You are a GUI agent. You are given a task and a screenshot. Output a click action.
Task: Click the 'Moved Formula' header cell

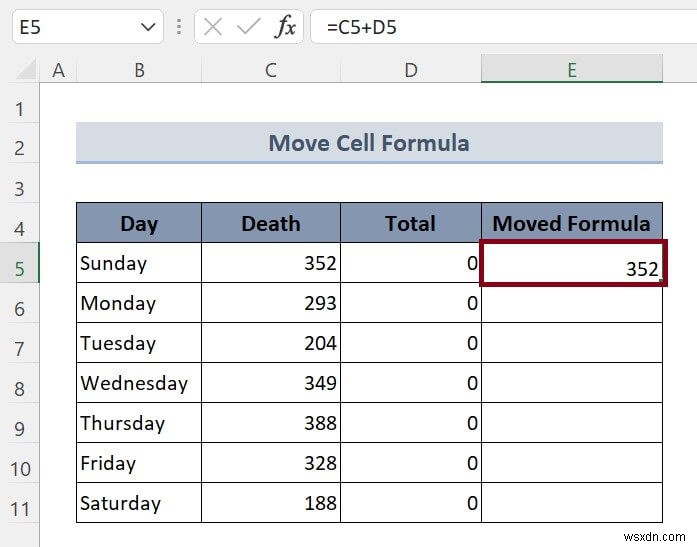pos(572,223)
